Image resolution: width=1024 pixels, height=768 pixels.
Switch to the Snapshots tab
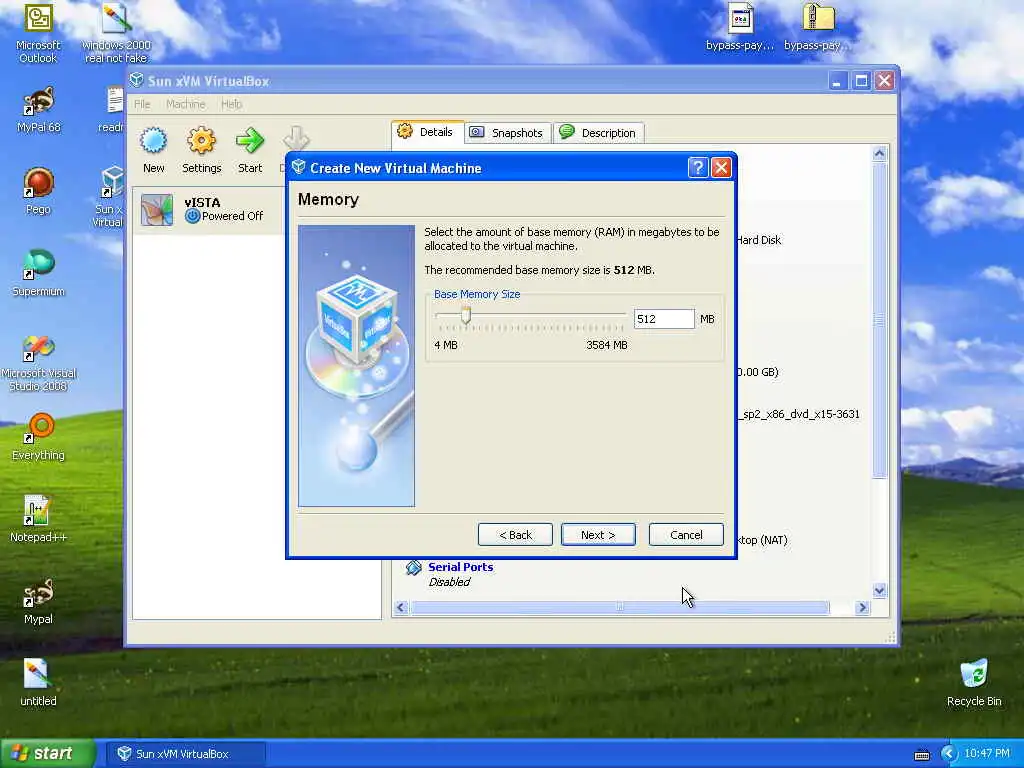(508, 133)
